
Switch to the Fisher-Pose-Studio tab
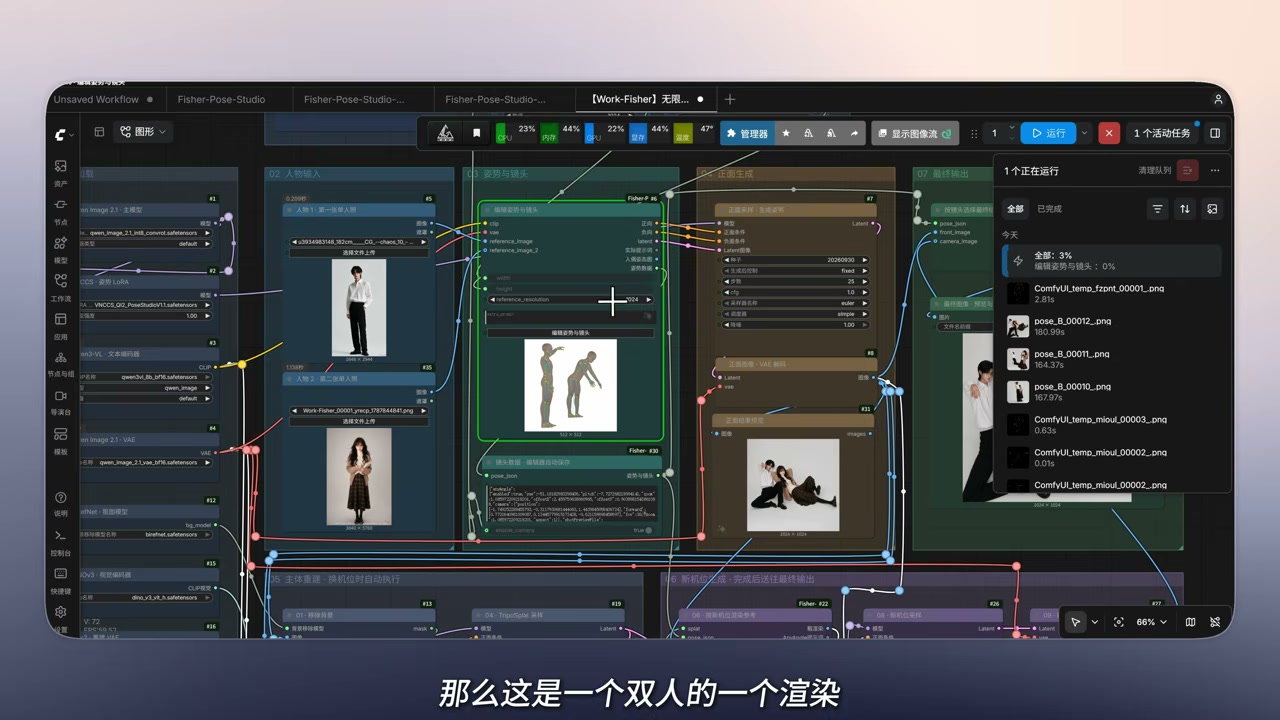(222, 100)
